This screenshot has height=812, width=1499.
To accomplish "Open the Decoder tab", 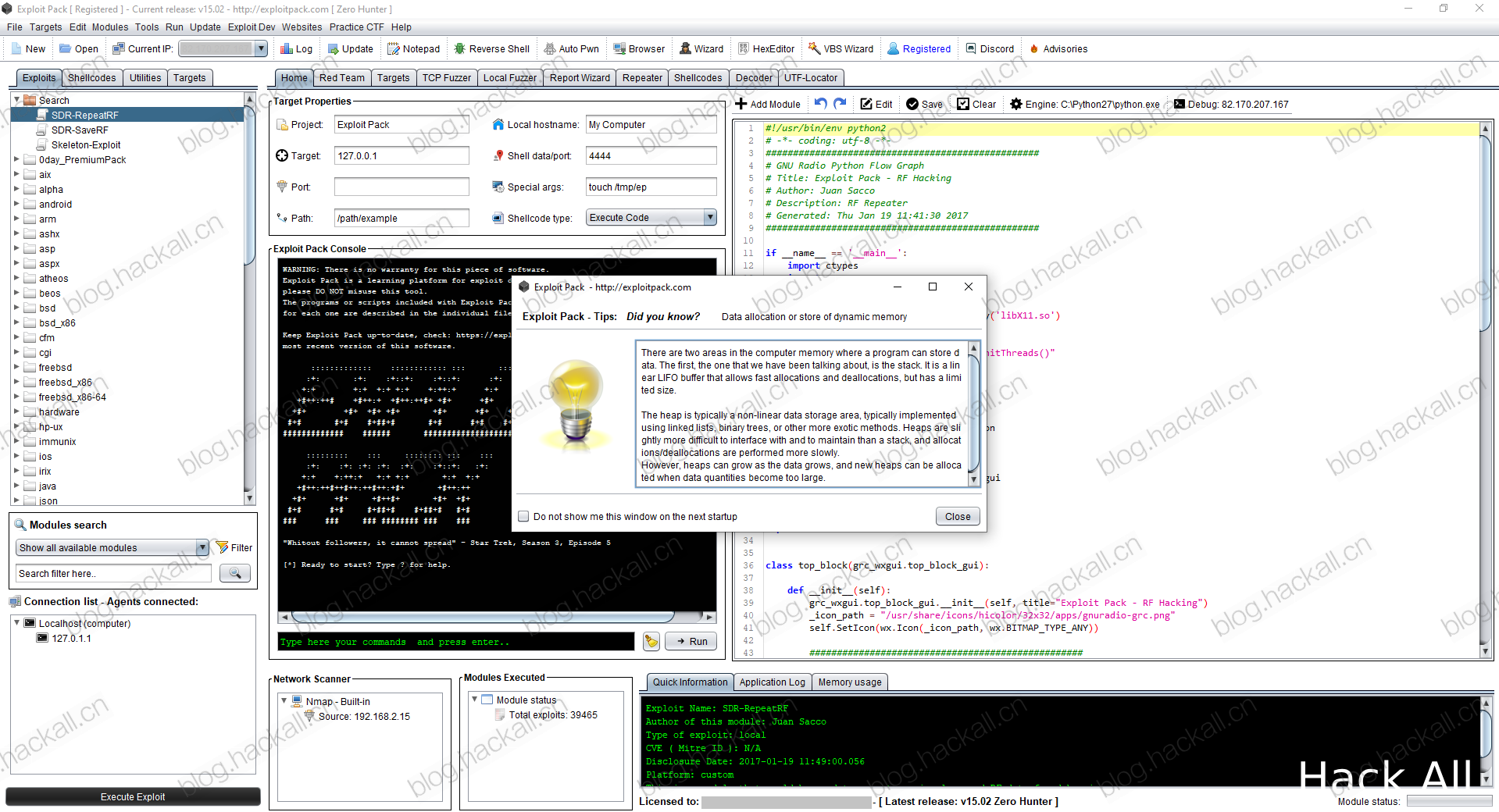I will pos(754,77).
